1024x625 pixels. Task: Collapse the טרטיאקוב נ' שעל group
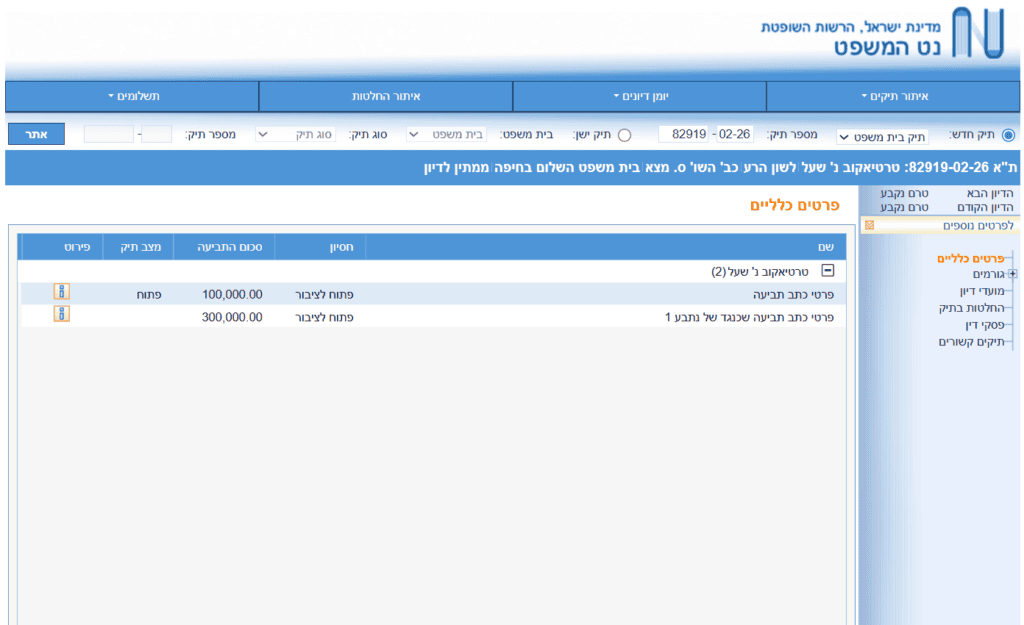tap(827, 270)
